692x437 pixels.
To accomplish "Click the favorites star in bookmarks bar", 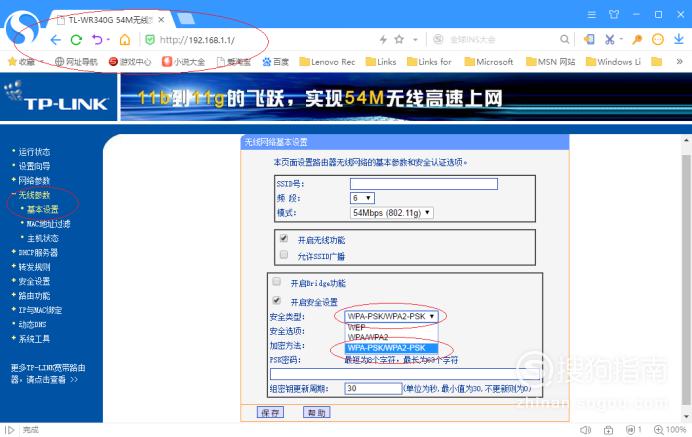I will tap(12, 61).
